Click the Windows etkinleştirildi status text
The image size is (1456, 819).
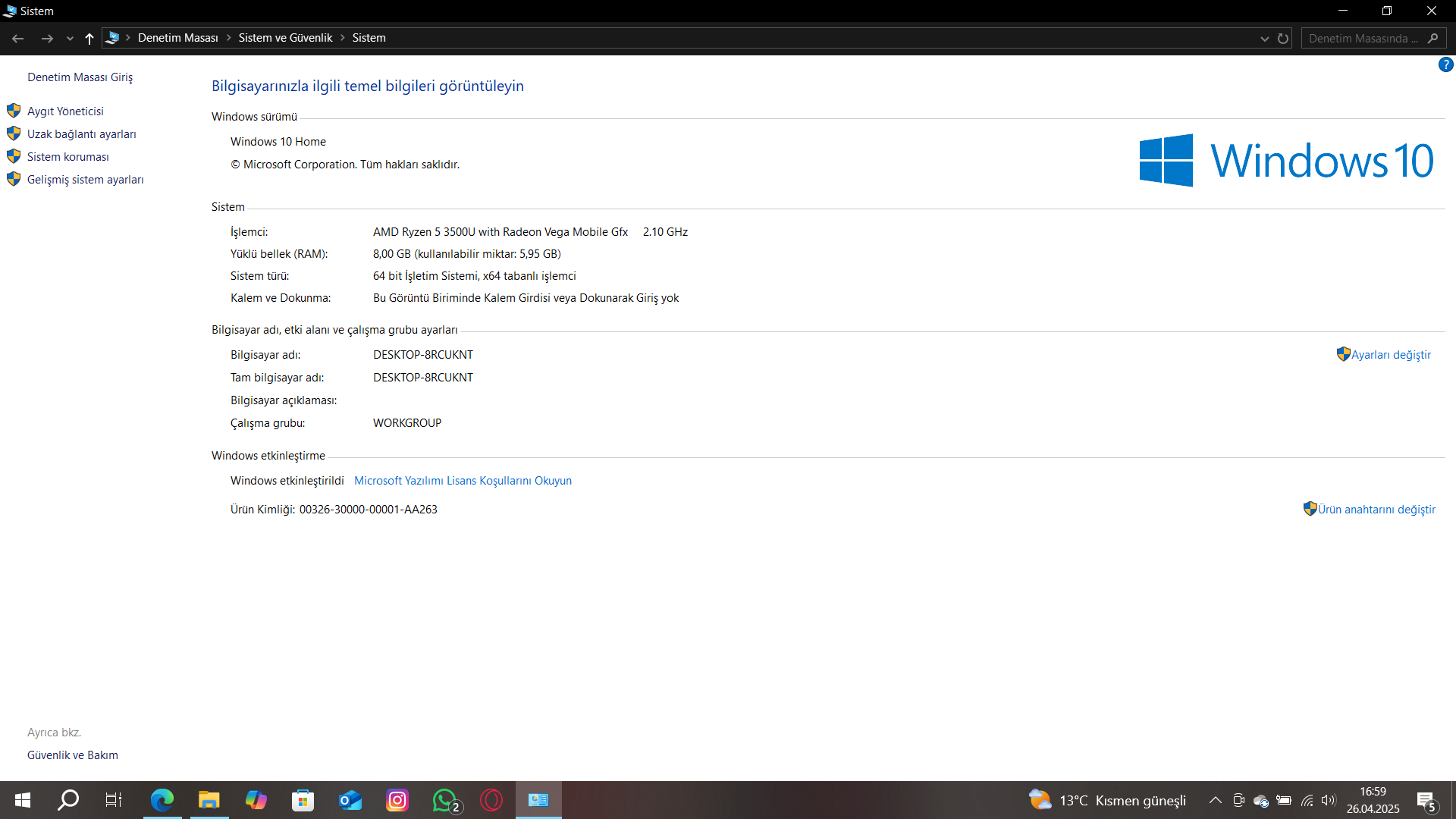click(x=287, y=481)
